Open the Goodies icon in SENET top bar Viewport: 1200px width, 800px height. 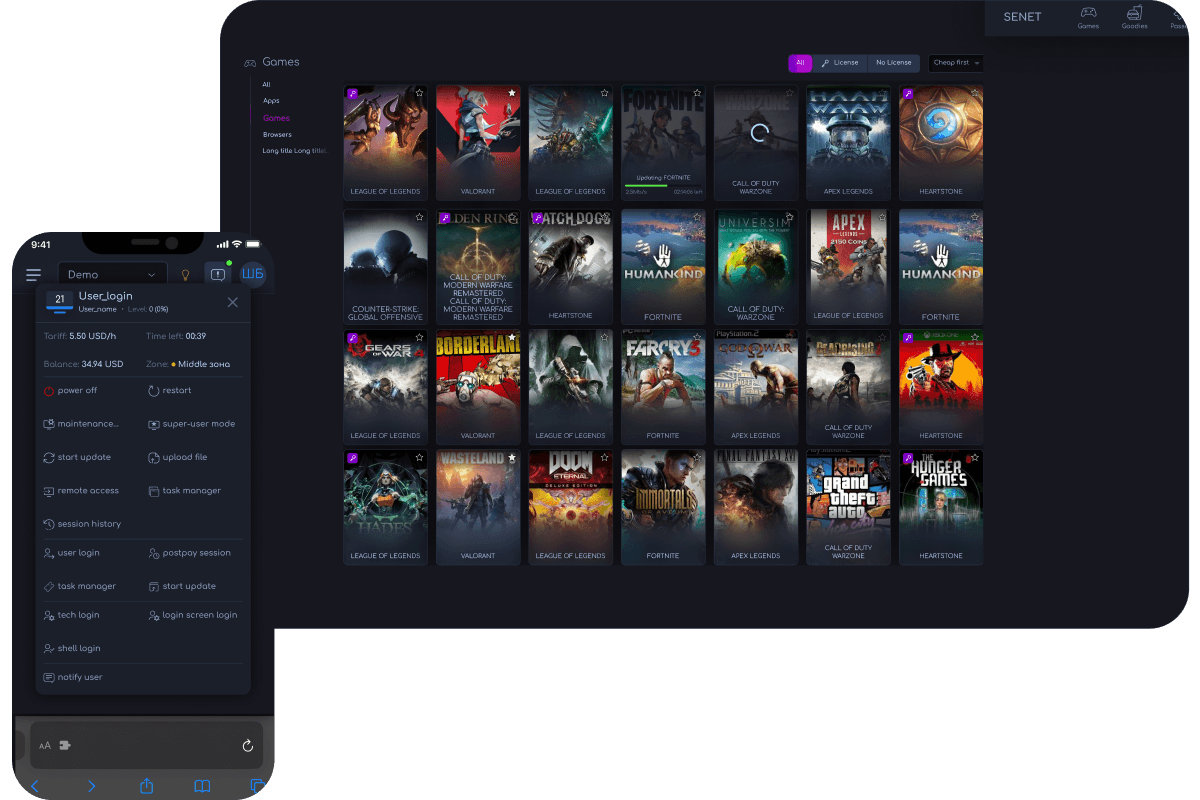click(x=1134, y=17)
